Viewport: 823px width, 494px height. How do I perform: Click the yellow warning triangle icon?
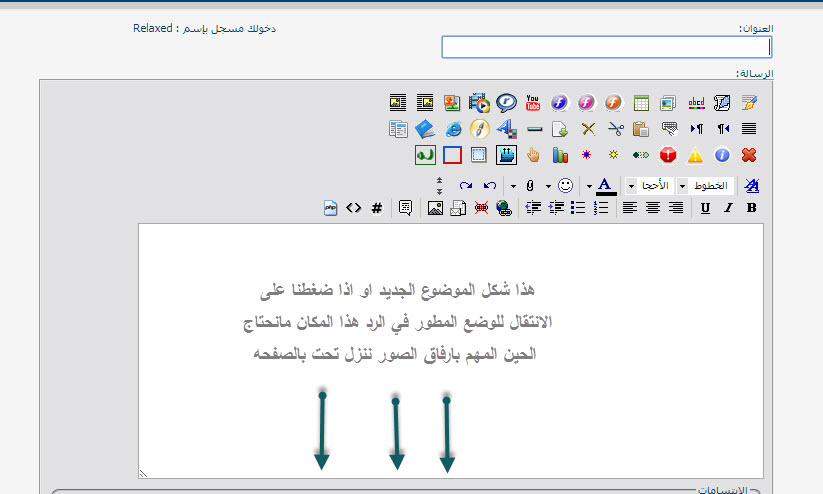click(x=695, y=155)
